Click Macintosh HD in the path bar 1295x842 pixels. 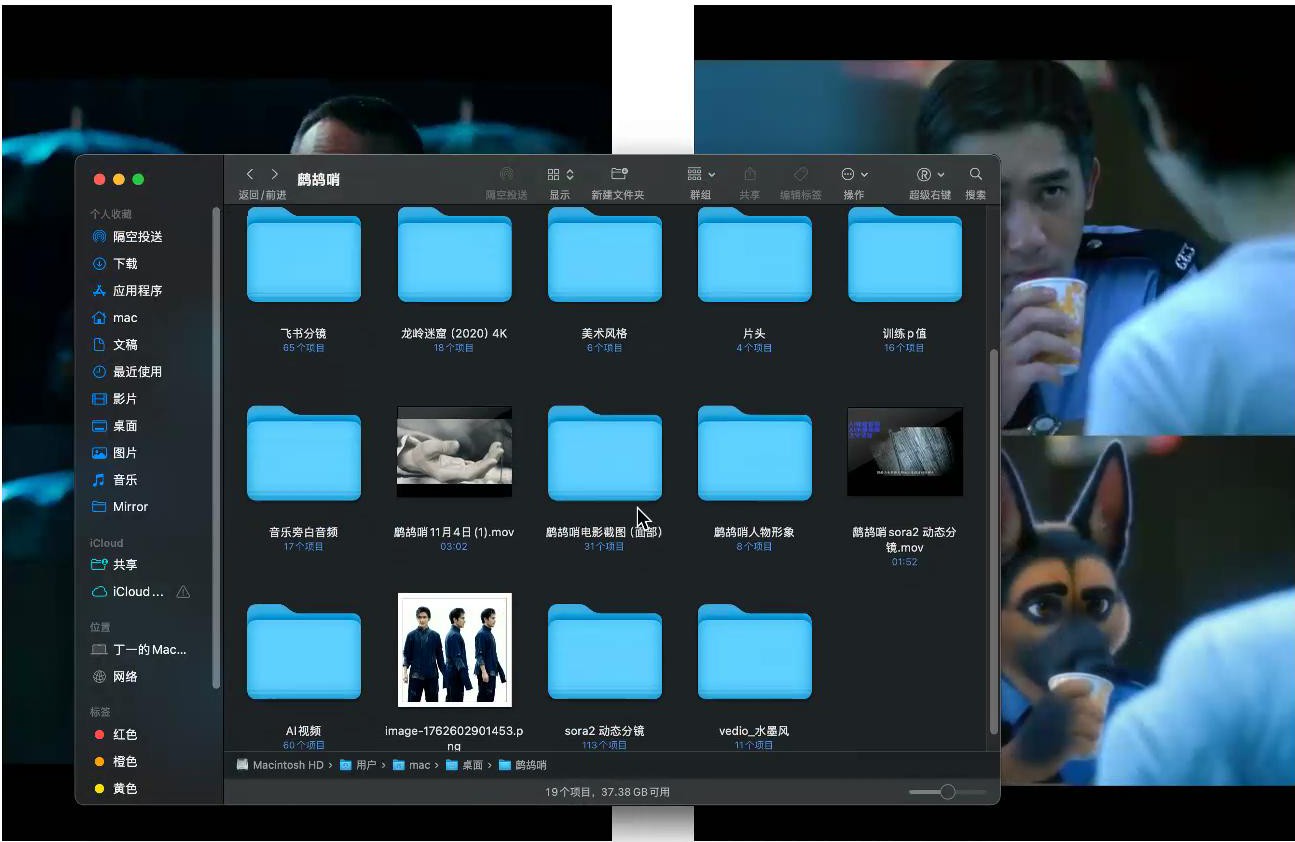(280, 765)
